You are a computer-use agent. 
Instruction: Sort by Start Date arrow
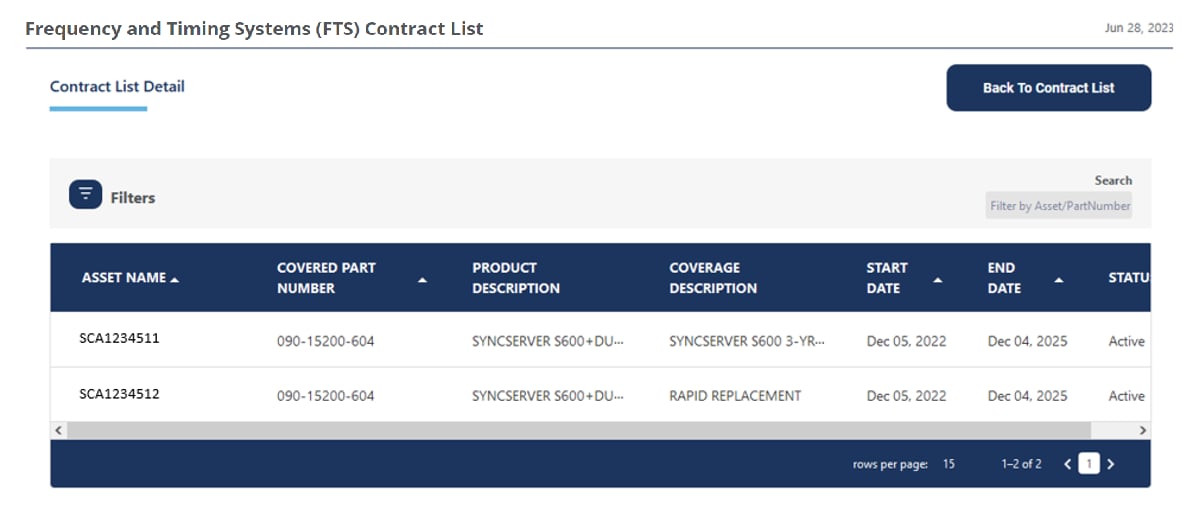(x=937, y=280)
